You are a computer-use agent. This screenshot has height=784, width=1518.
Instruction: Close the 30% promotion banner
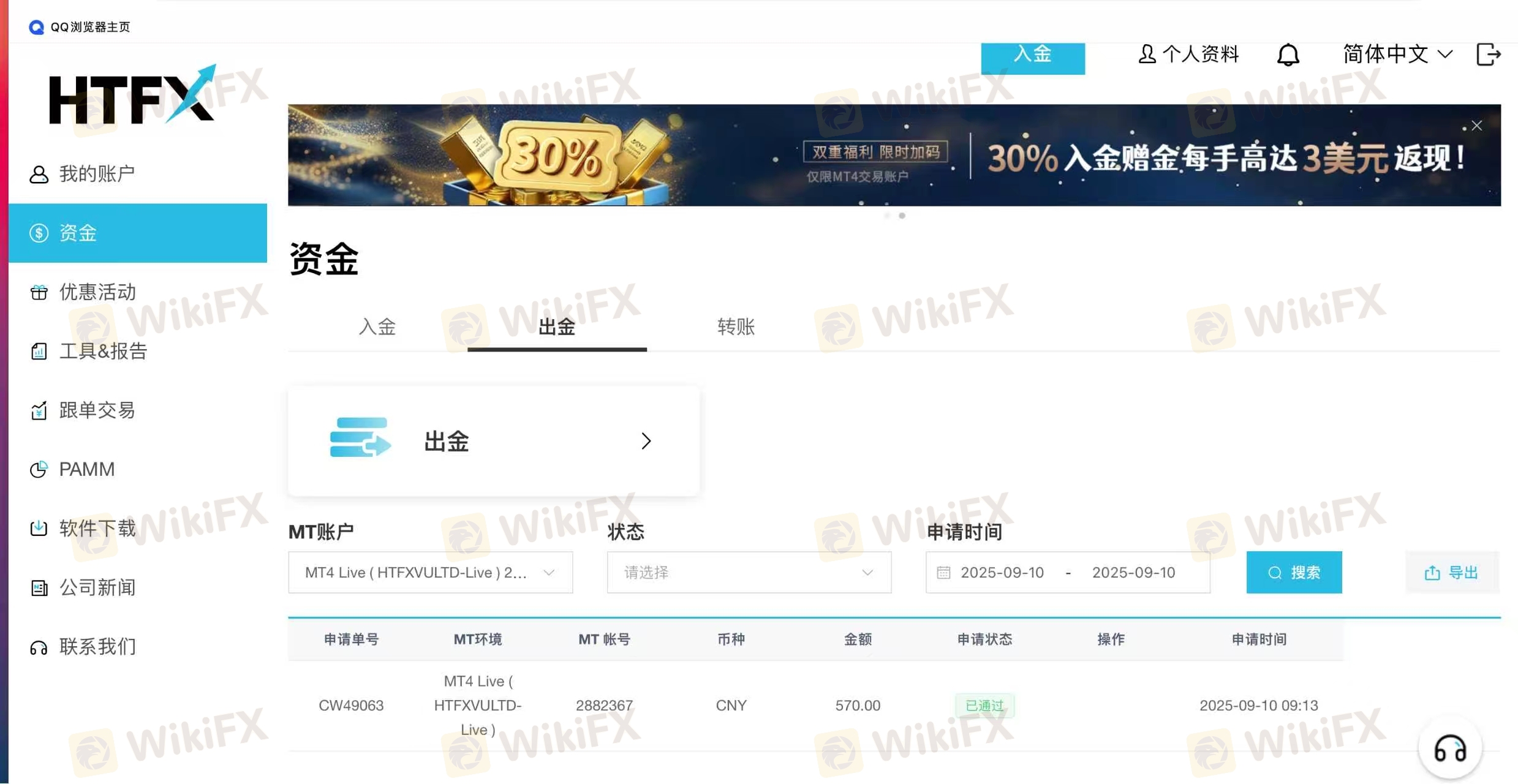click(x=1477, y=126)
